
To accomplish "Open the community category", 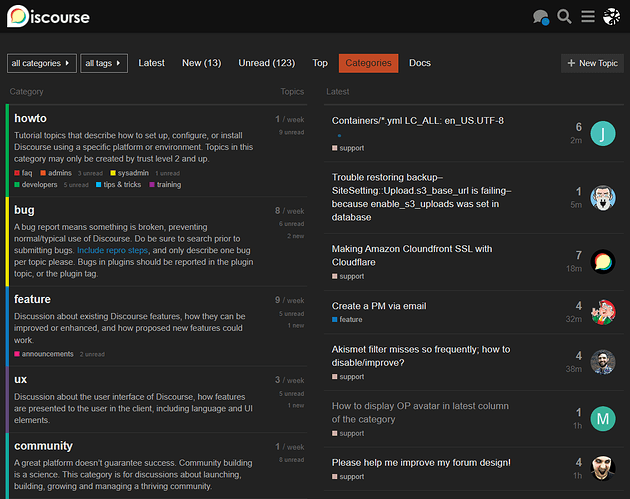I will pos(43,446).
